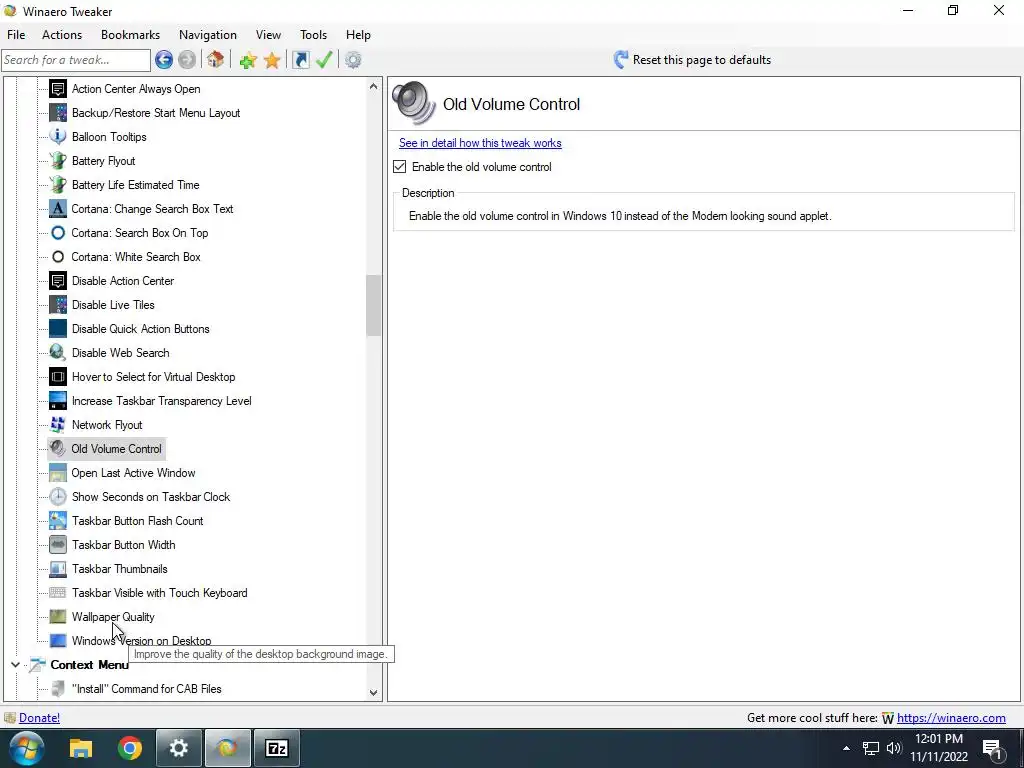The height and width of the screenshot is (768, 1024).
Task: Click the Disable Quick Action Buttons icon
Action: point(57,328)
